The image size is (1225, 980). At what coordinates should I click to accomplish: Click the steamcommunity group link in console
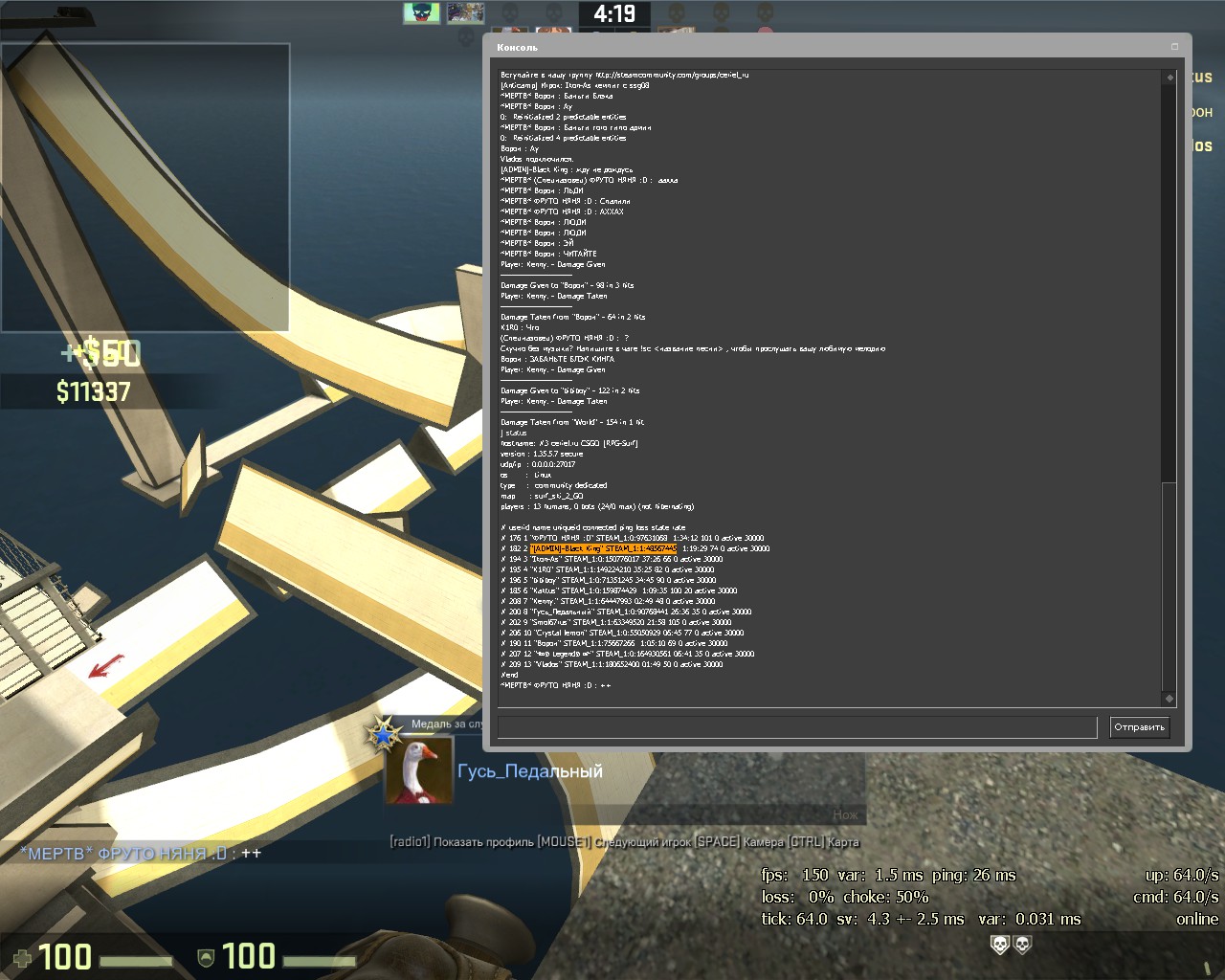[x=671, y=75]
